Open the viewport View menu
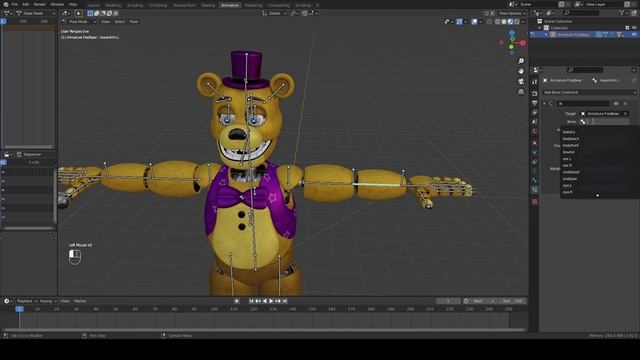The image size is (640, 360). (105, 22)
